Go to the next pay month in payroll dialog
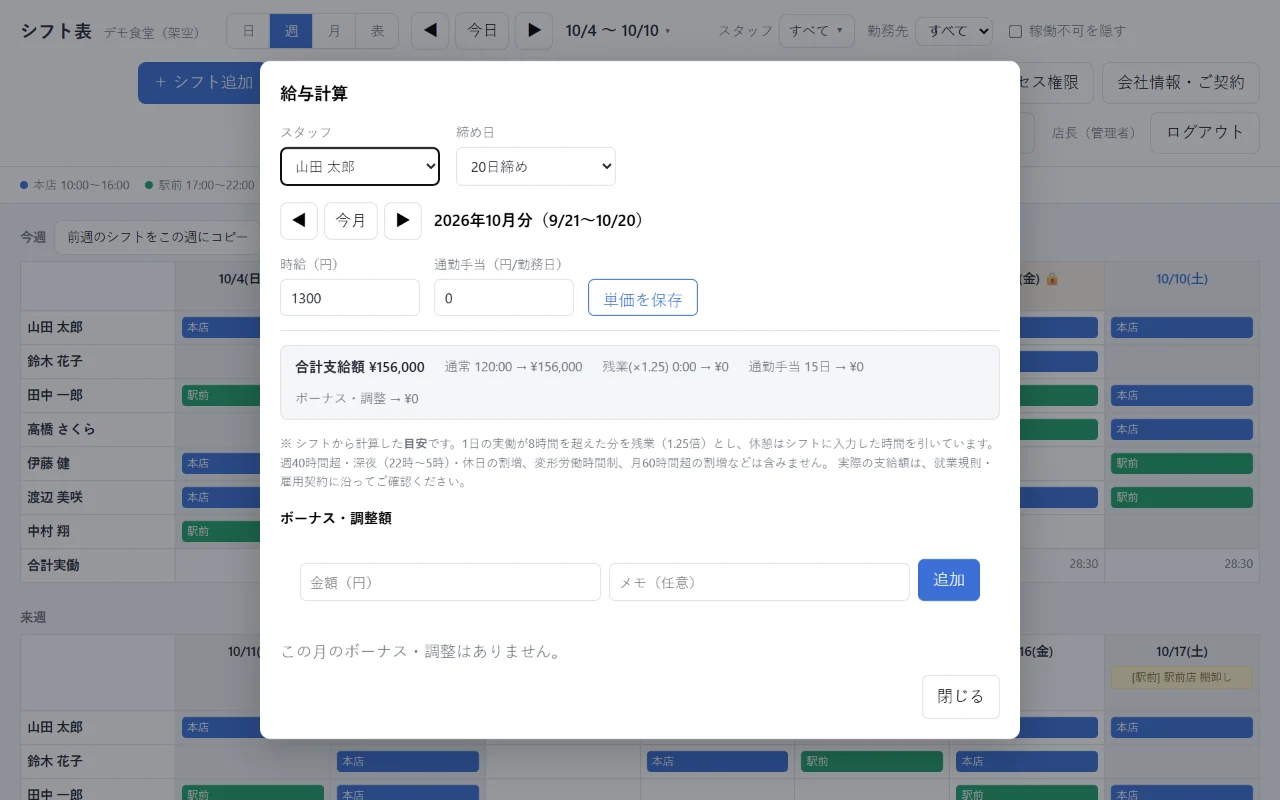1280x800 pixels. 403,220
